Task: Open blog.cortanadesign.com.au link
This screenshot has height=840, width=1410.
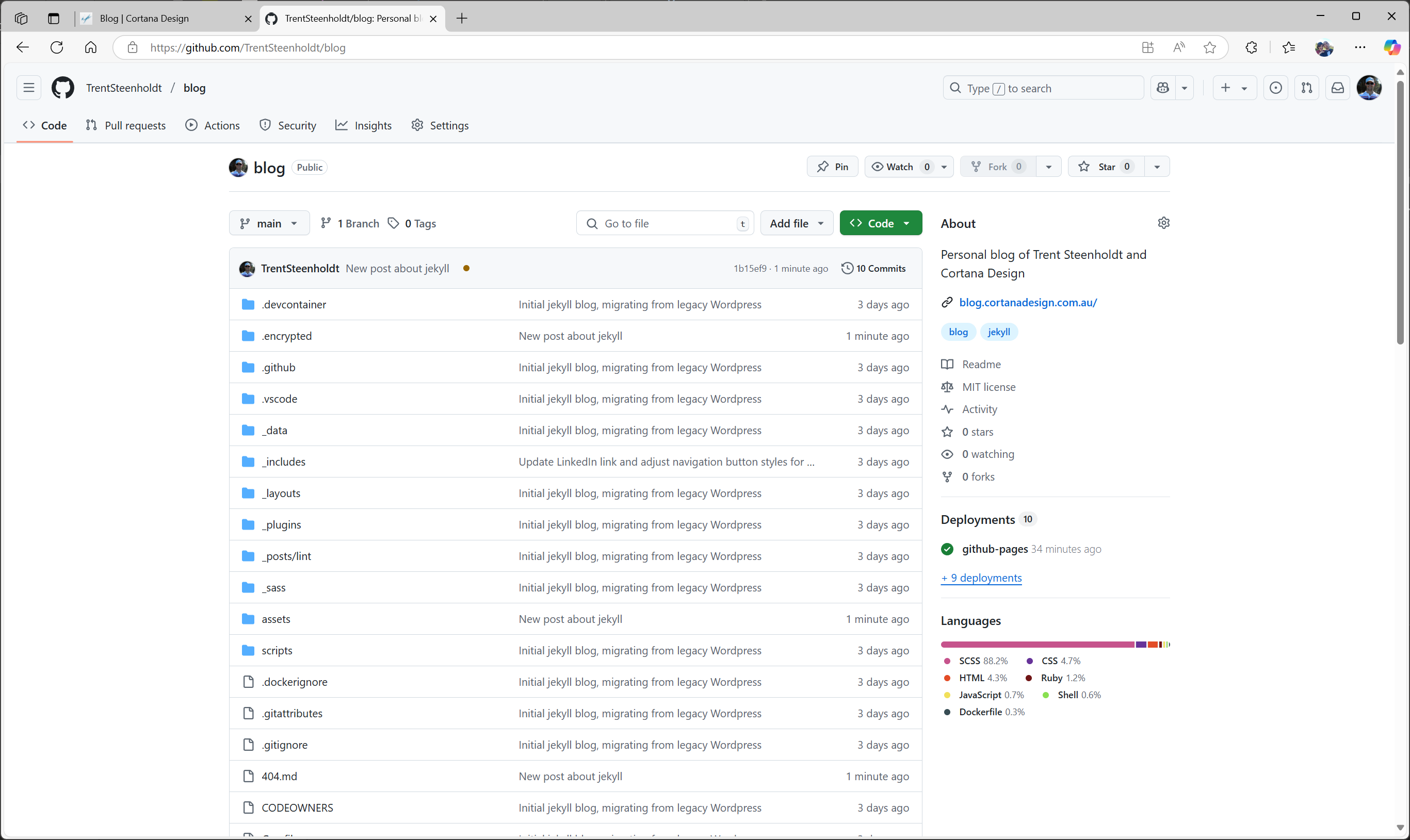Action: pos(1028,302)
